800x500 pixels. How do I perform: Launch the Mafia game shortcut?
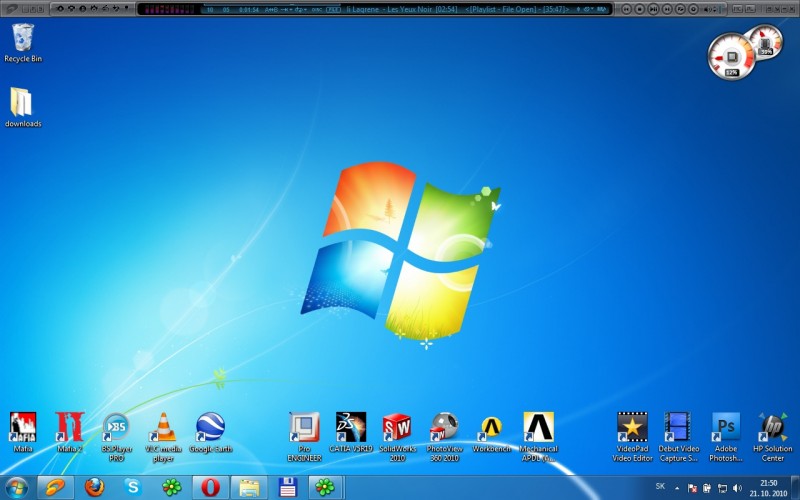(x=23, y=427)
